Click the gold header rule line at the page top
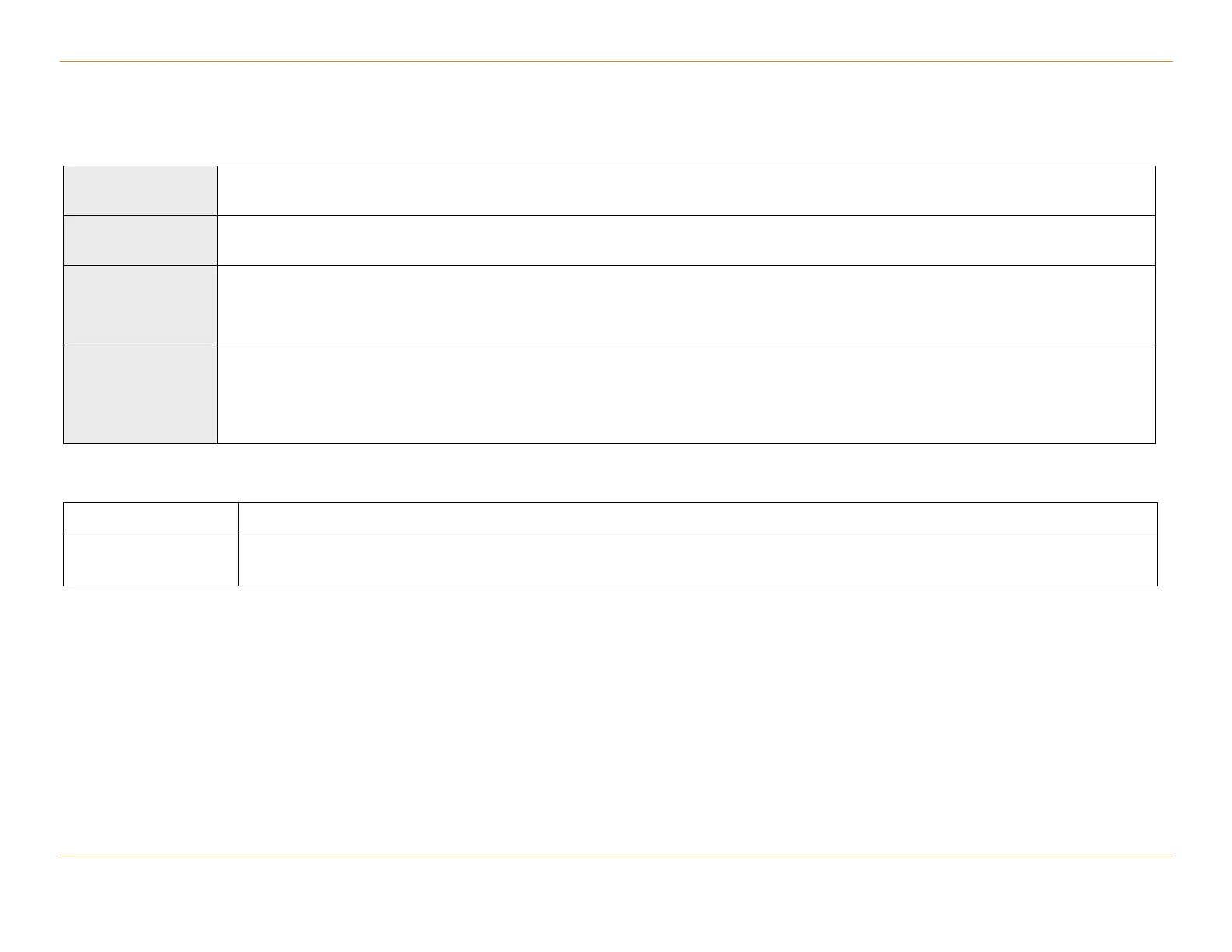The width and height of the screenshot is (1232, 952). [x=616, y=61]
